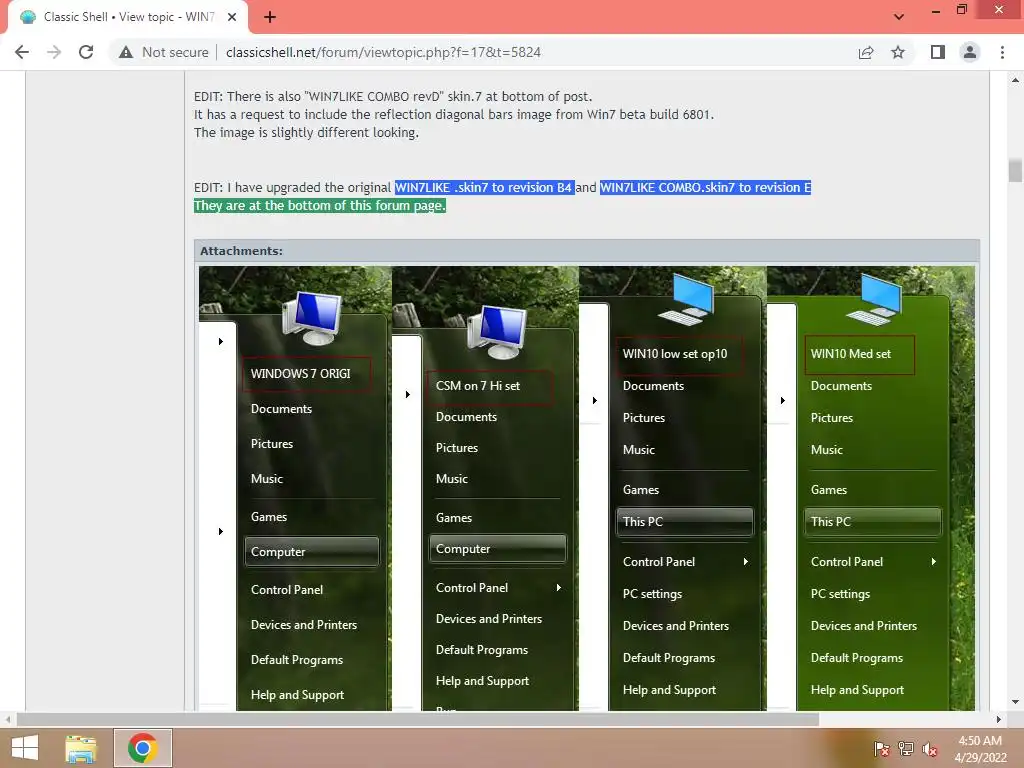Go back to the previous page
The image size is (1024, 768).
coord(22,52)
